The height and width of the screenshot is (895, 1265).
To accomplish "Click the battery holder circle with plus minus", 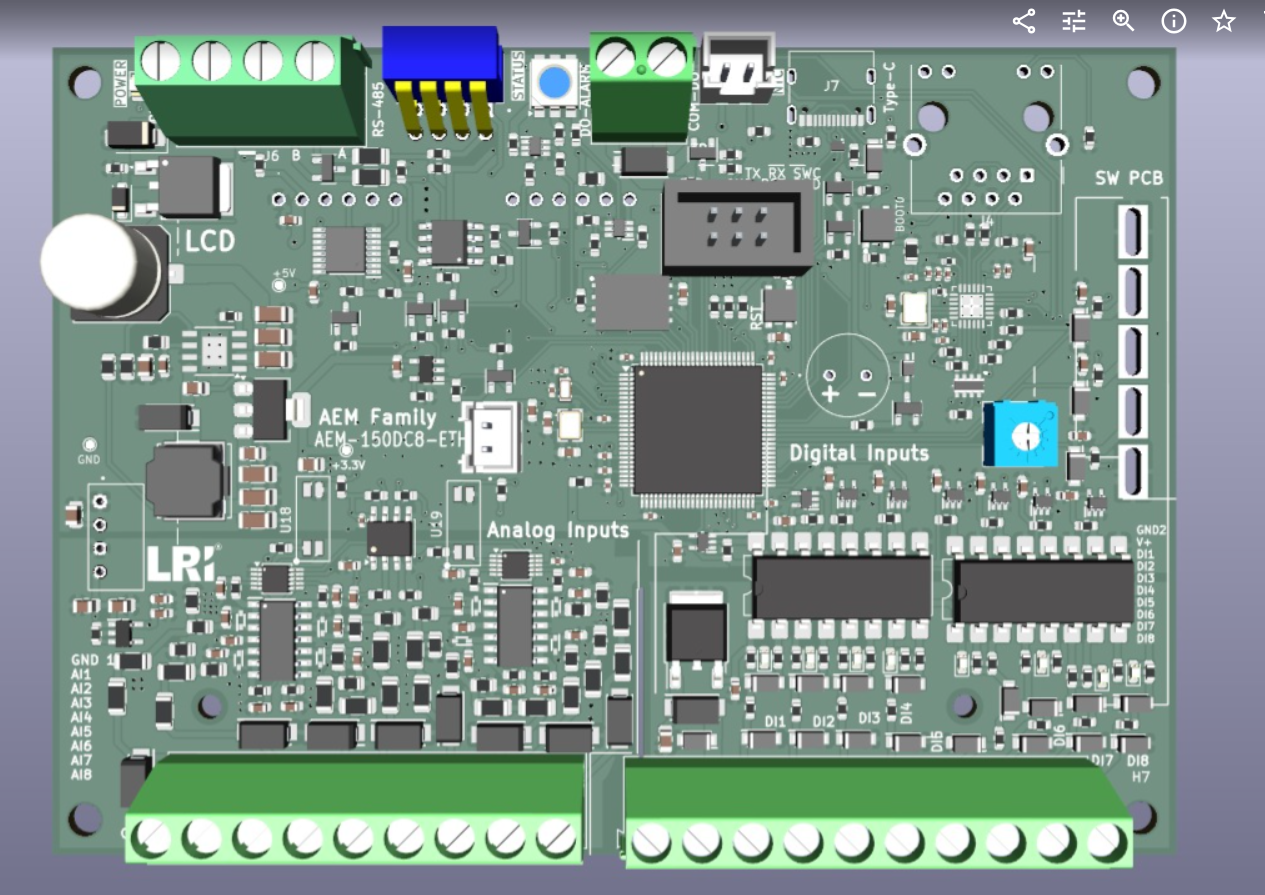I will (x=848, y=375).
